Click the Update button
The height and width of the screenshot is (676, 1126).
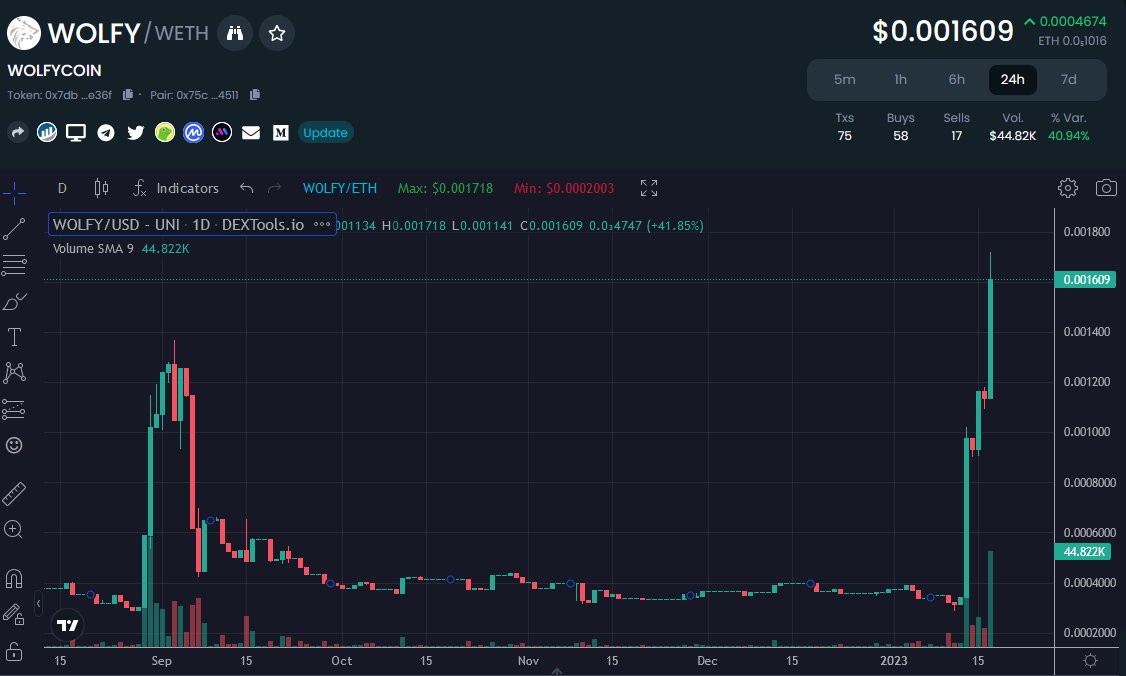[325, 132]
